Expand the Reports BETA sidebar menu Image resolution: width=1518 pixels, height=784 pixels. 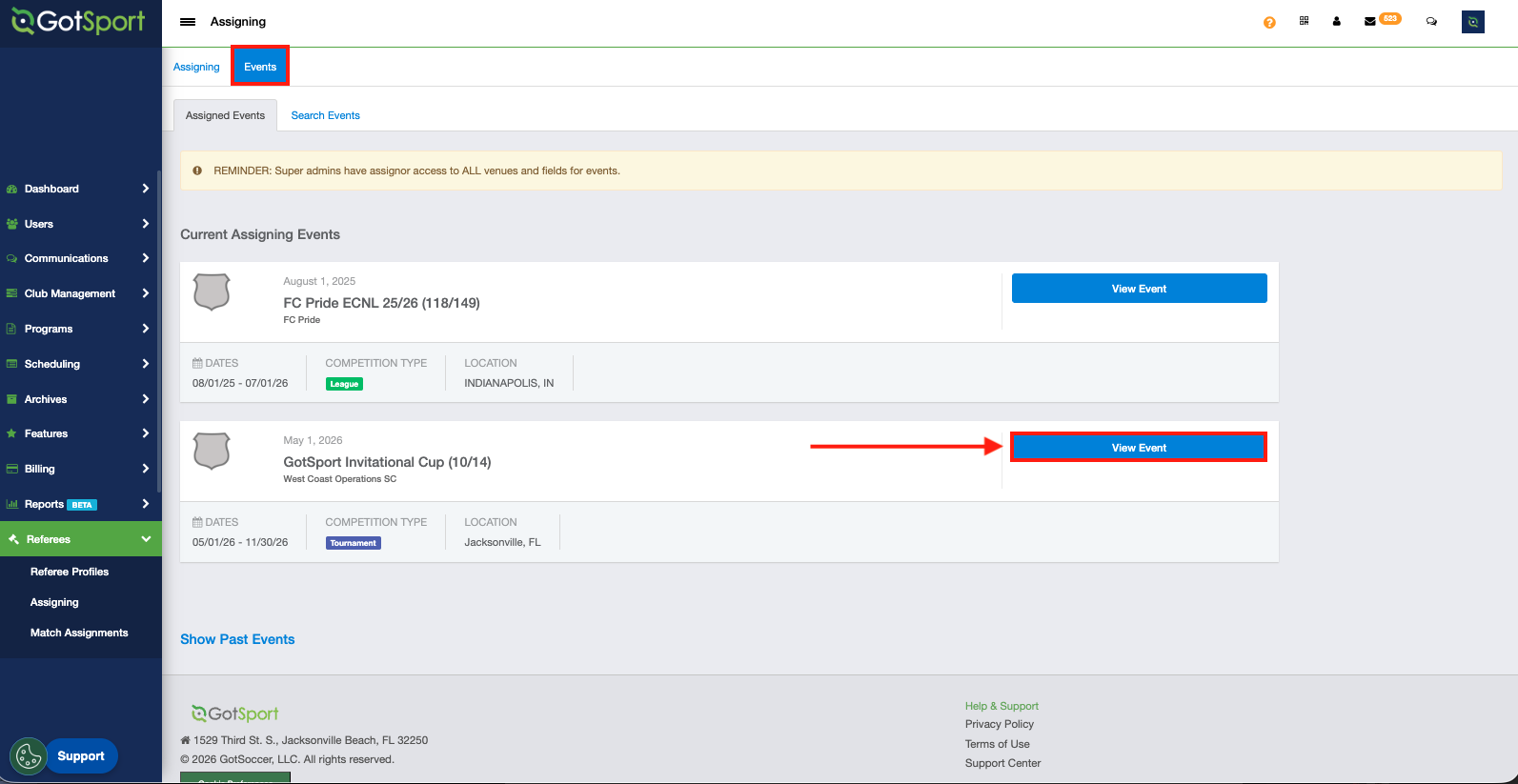80,504
